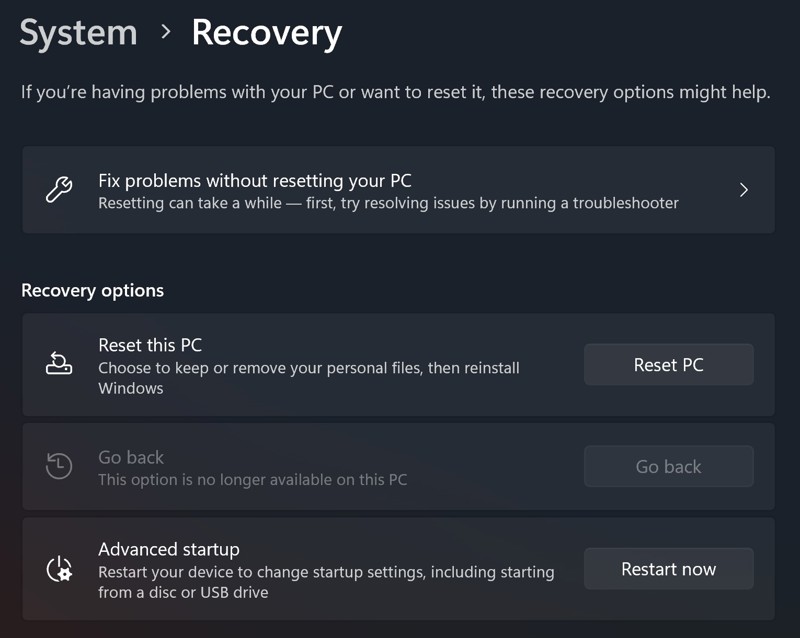
Task: Select the Recovery page heading
Action: click(x=266, y=32)
